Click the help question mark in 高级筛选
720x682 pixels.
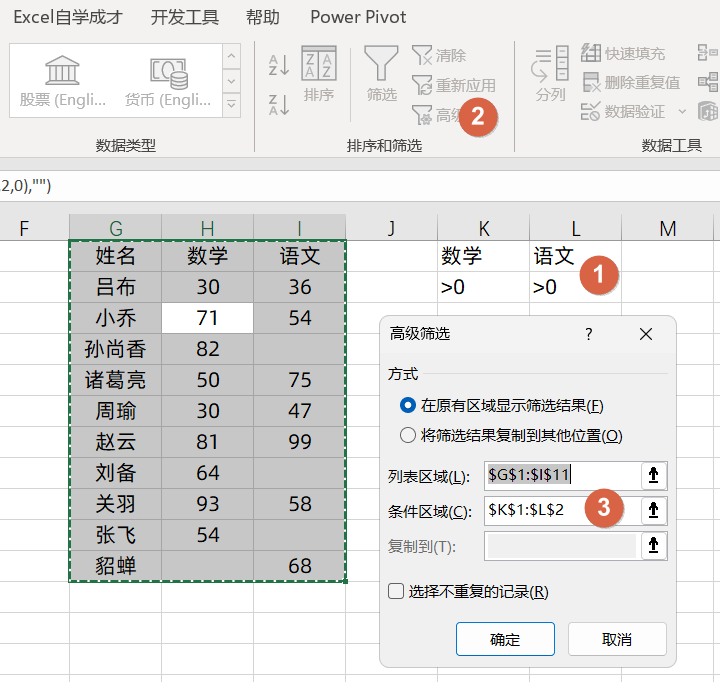coord(589,334)
